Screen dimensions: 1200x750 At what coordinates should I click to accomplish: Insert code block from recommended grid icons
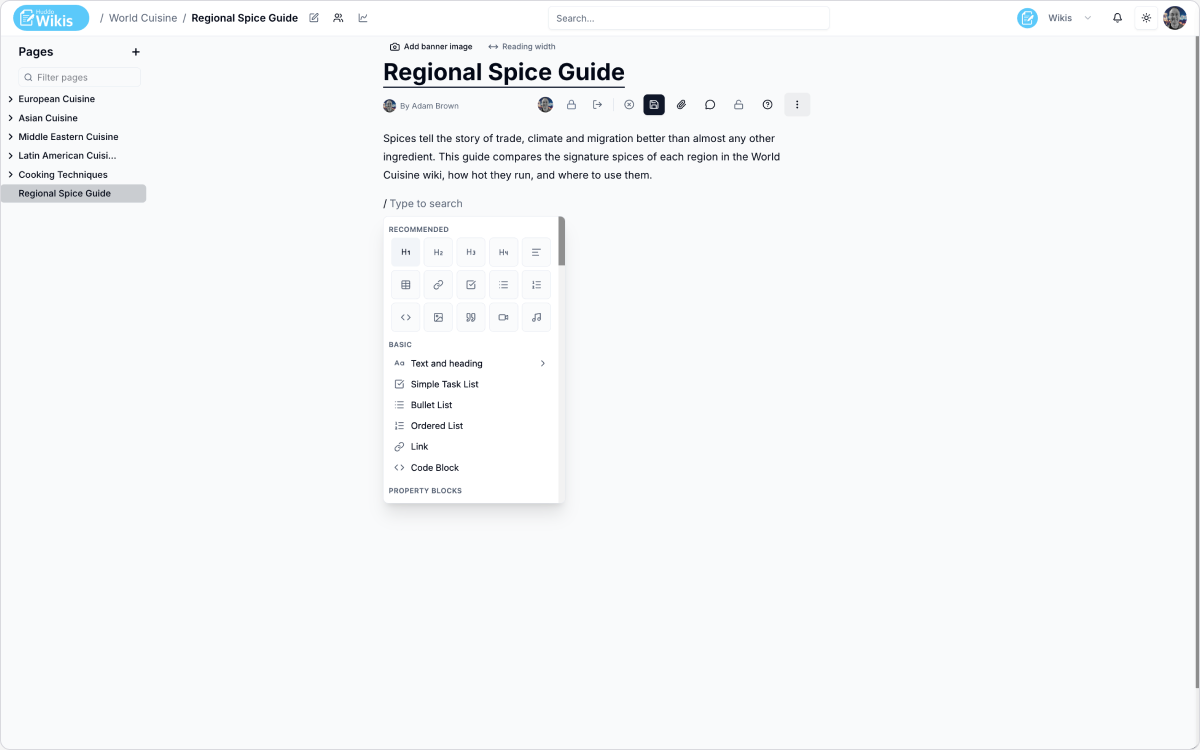pos(406,317)
